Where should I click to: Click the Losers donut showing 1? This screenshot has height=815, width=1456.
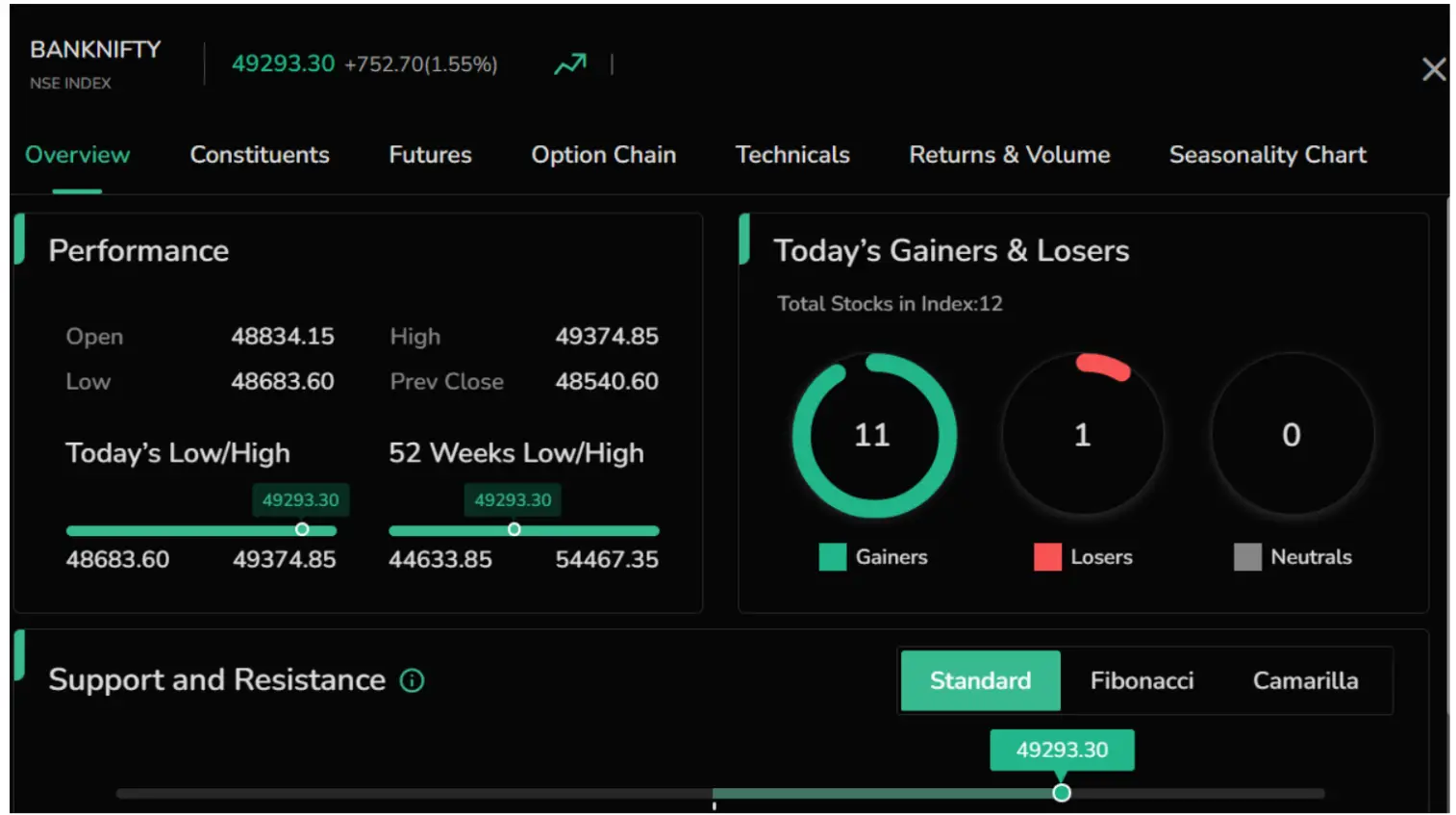click(1082, 435)
